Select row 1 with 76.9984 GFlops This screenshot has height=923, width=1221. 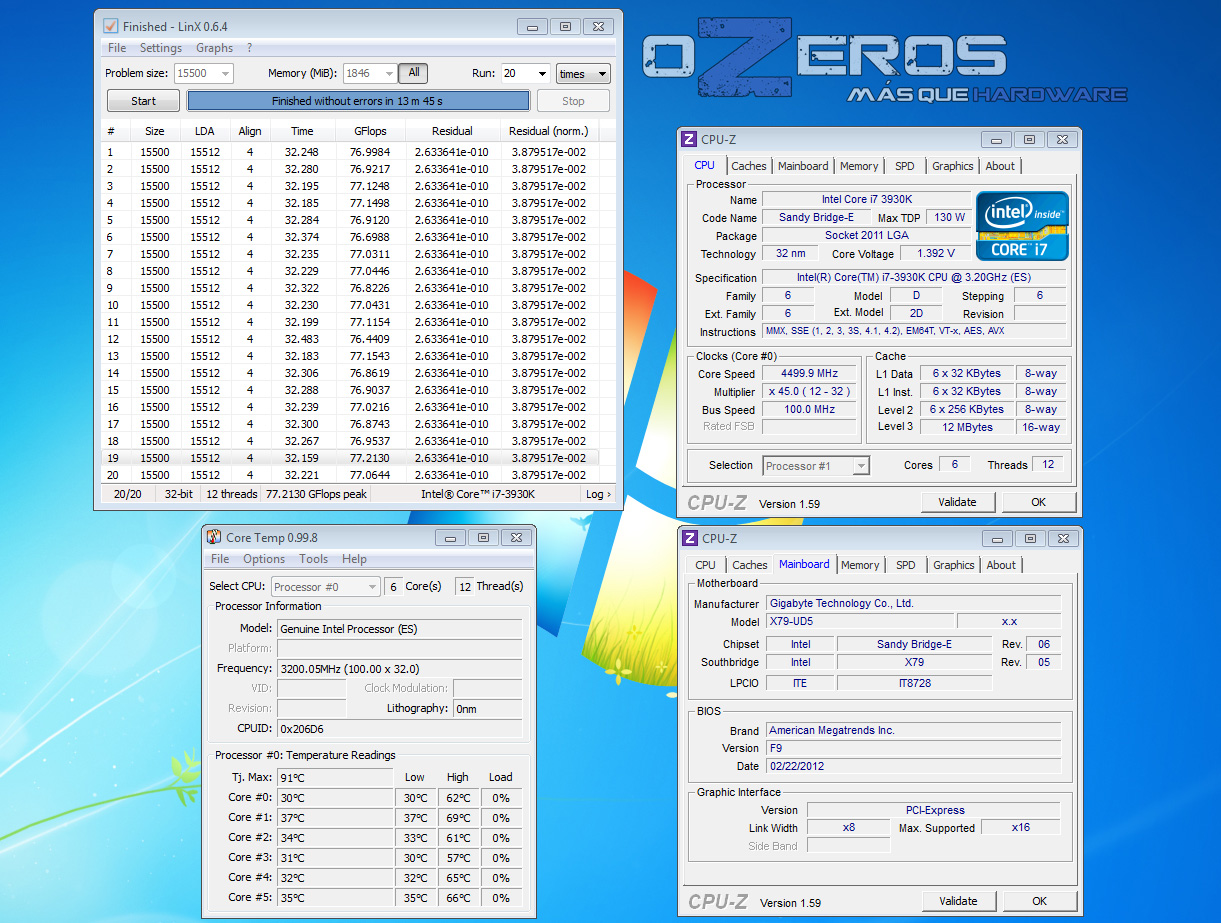(x=351, y=152)
